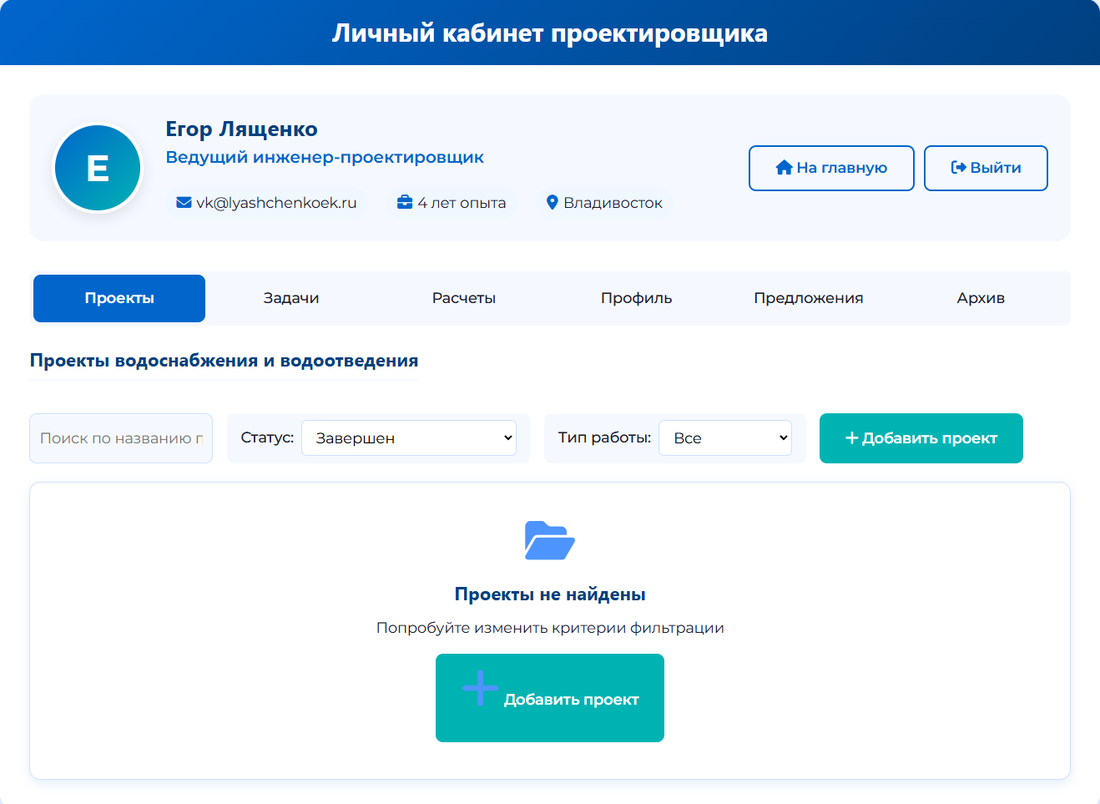
Task: Click the Ведущий инженер-проектировщик job title
Action: pyautogui.click(x=324, y=158)
